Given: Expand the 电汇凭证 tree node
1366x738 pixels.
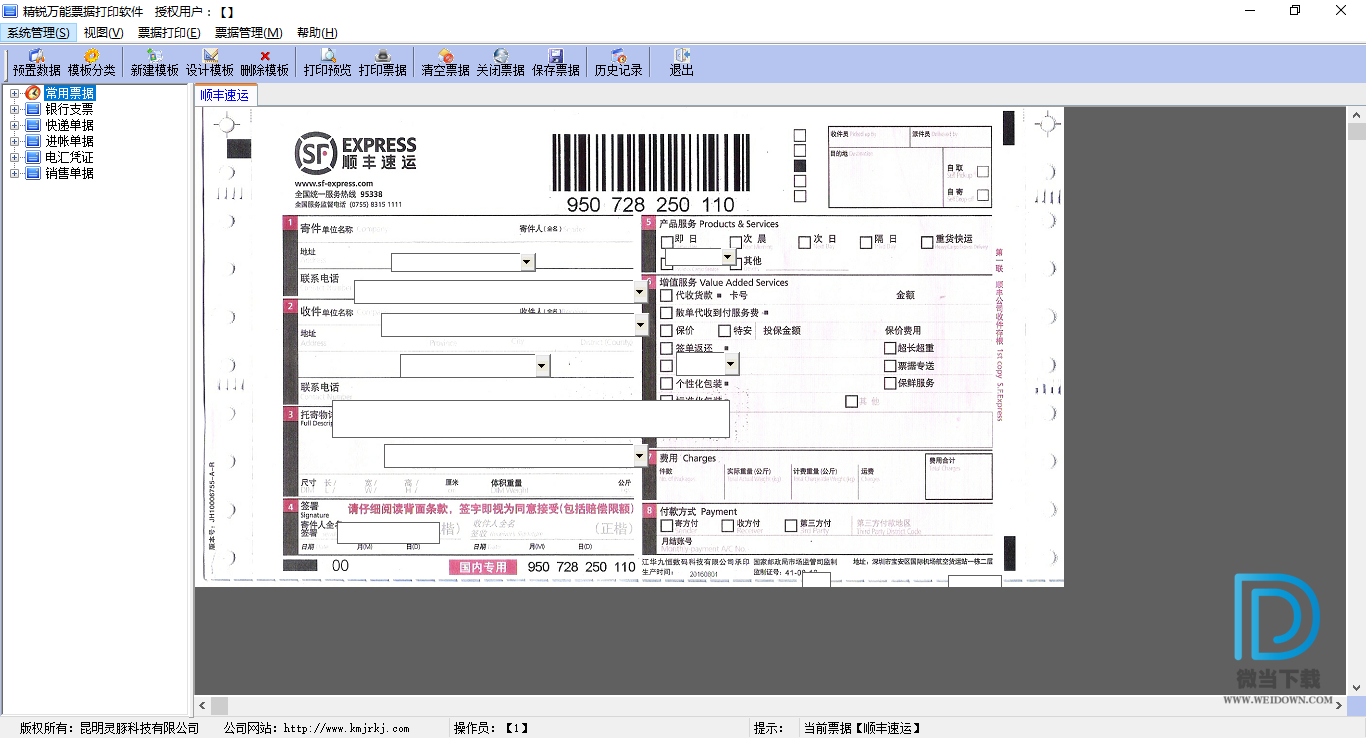Looking at the screenshot, I should (x=14, y=157).
